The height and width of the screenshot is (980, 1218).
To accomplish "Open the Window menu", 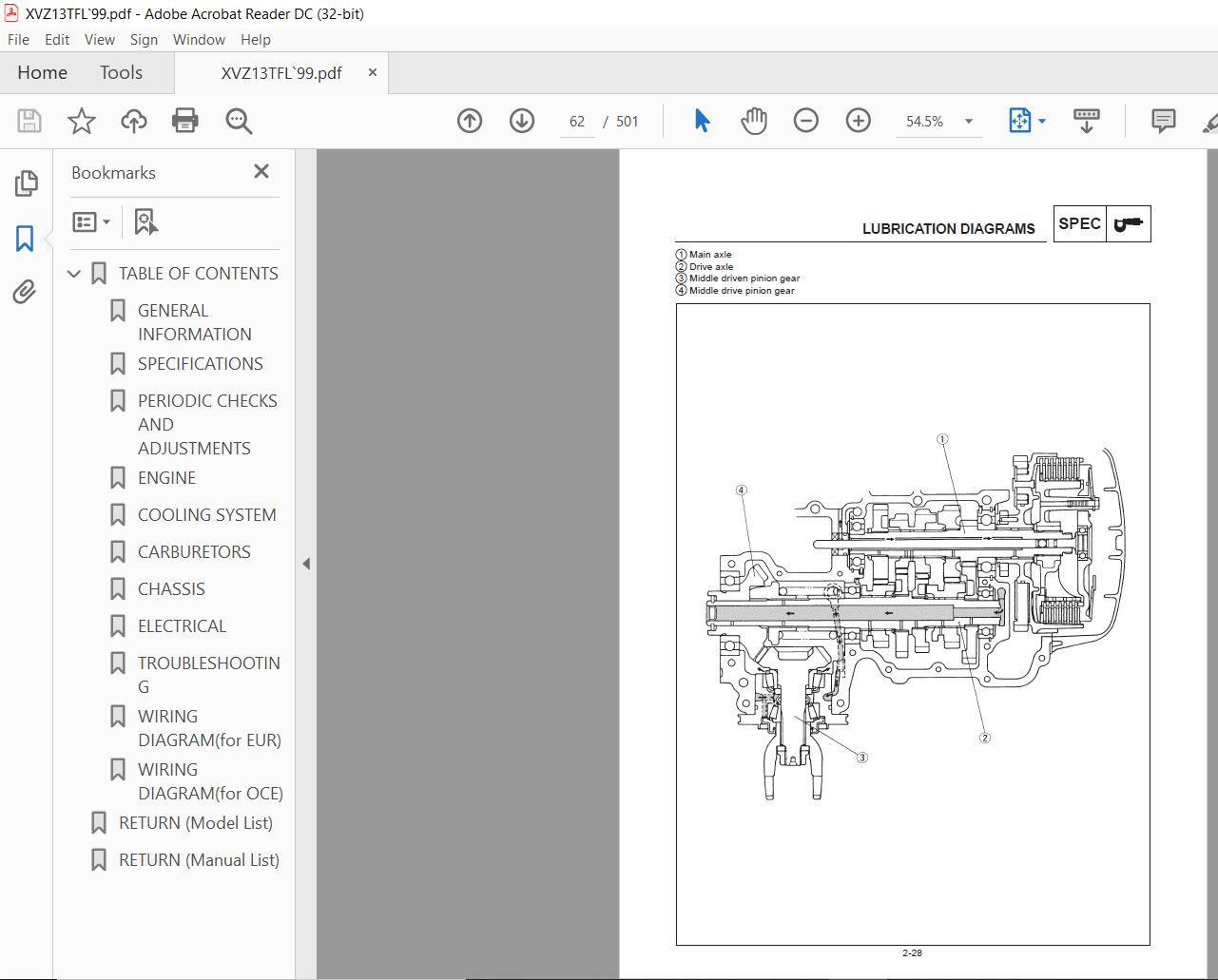I will 199,39.
